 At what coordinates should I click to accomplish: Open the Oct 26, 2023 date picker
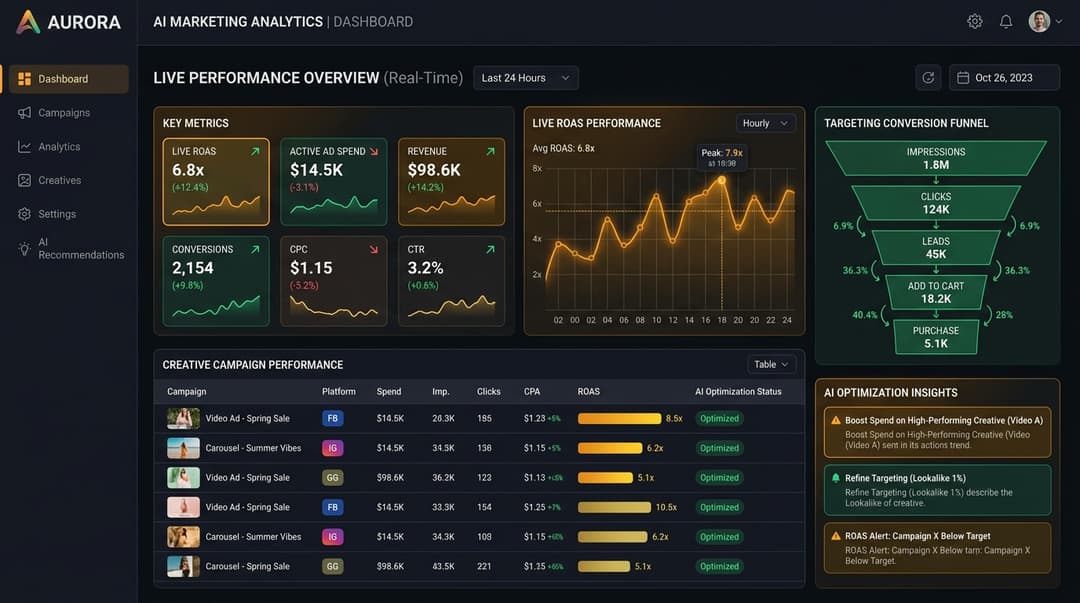coord(1004,78)
